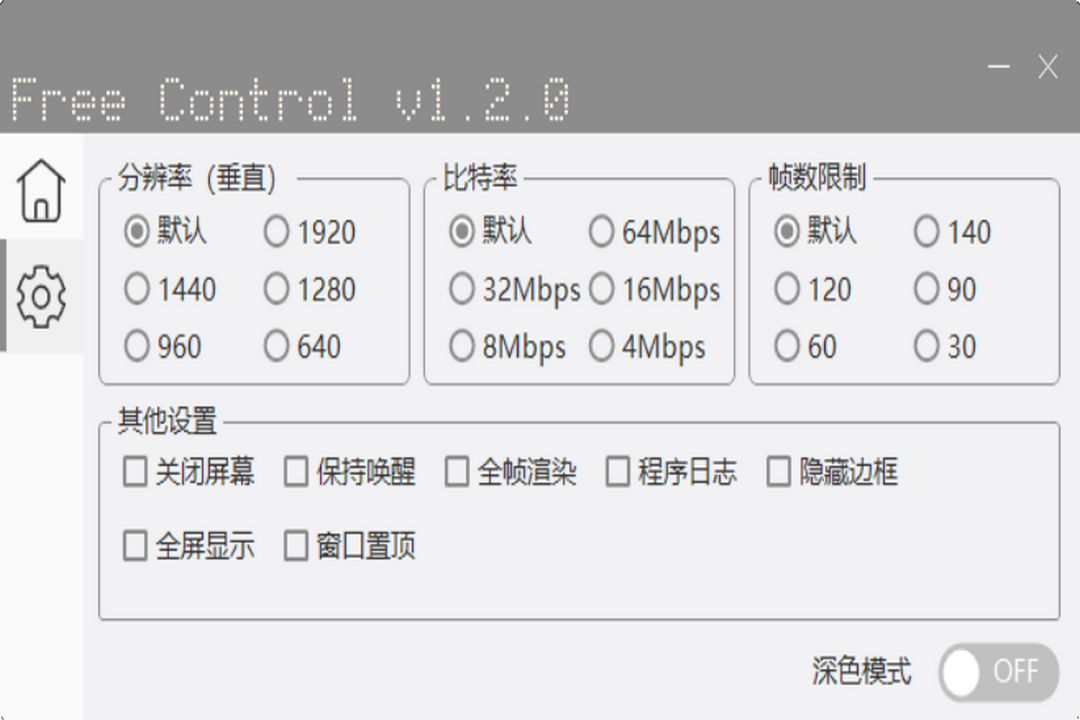Choose 30 as the frame limit

click(925, 347)
